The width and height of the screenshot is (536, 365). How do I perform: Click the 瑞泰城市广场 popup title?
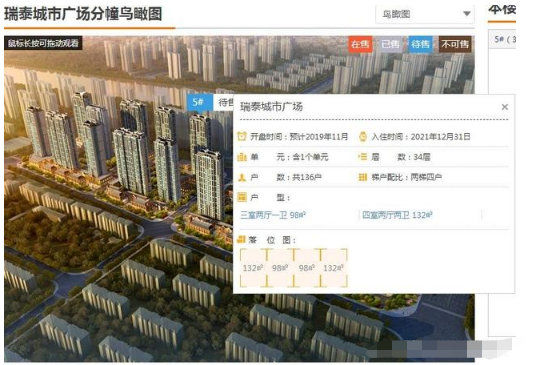coord(271,107)
